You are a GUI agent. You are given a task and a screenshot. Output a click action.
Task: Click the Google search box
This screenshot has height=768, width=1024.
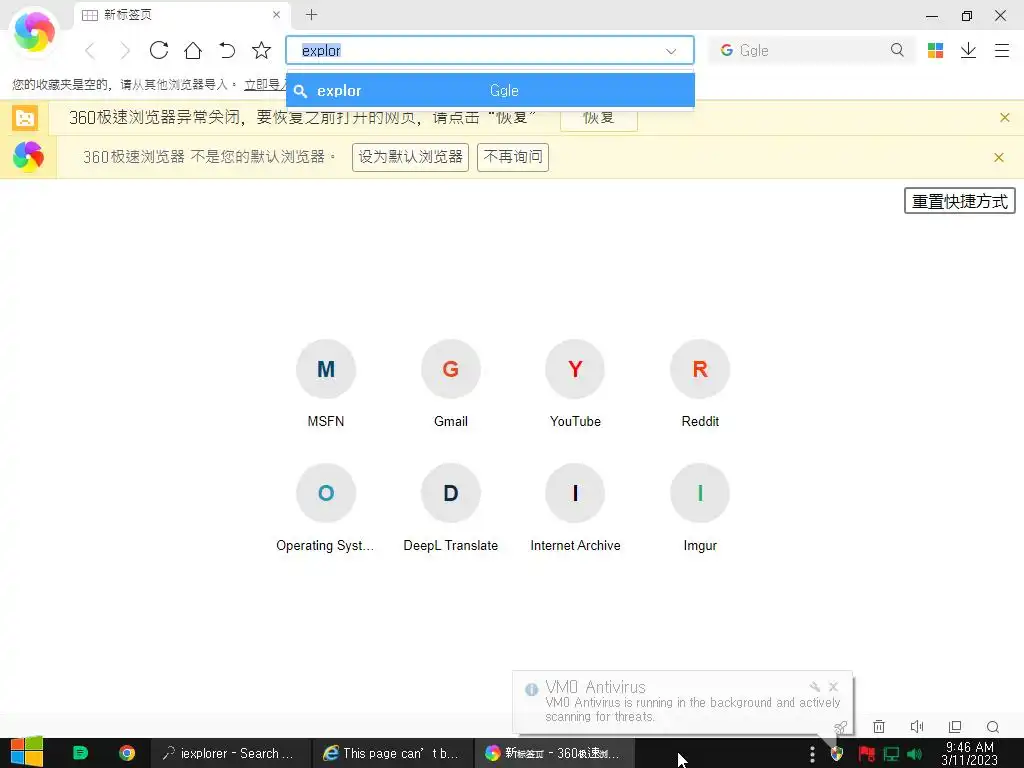(812, 50)
